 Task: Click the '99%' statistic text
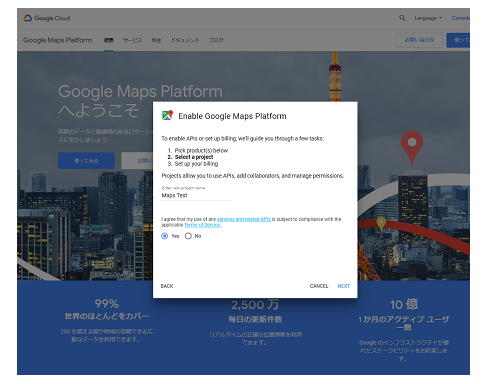tap(107, 304)
